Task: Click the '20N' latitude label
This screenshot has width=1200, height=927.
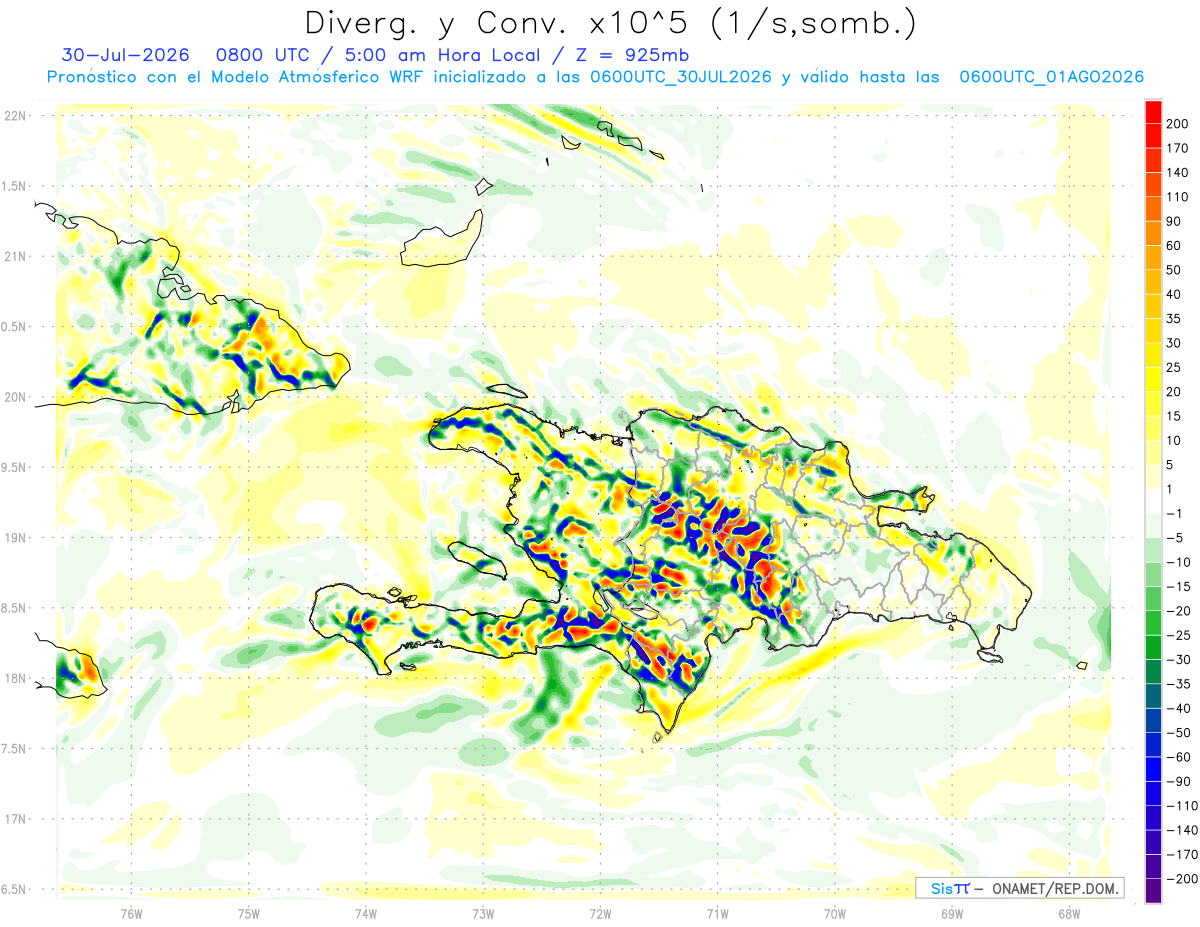Action: (x=14, y=398)
